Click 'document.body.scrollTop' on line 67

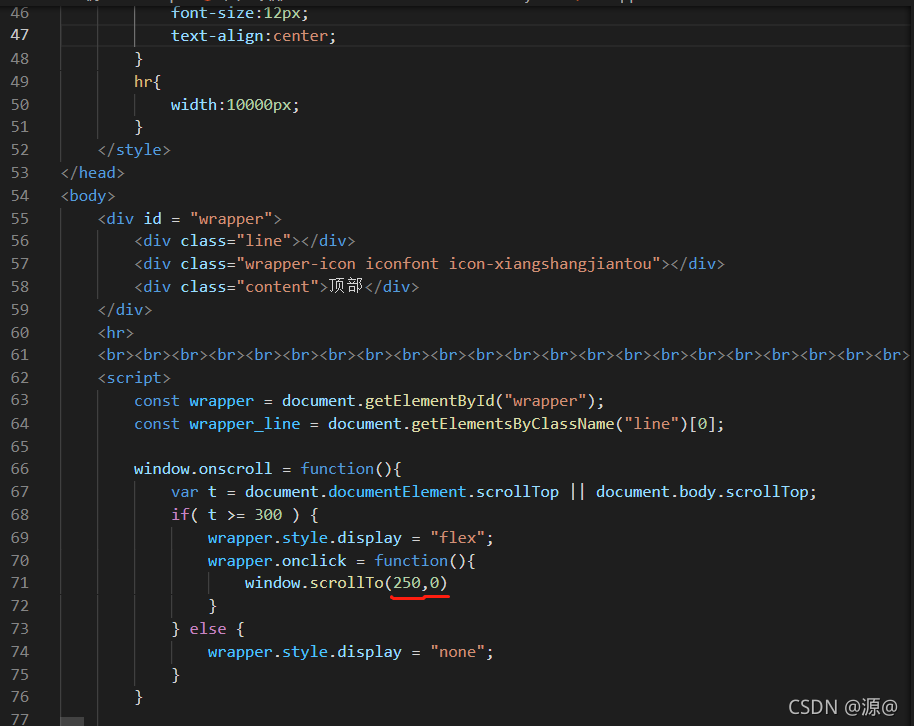pos(702,492)
